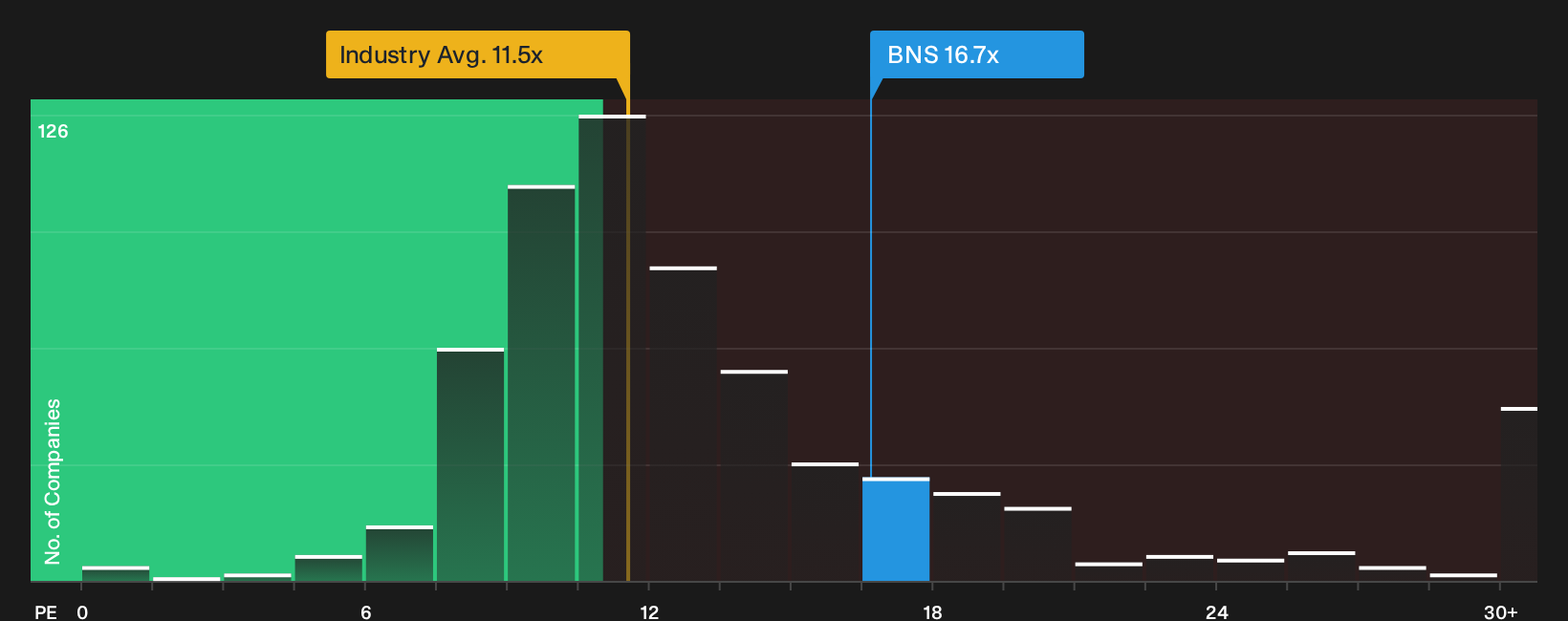Screen dimensions: 1568x621
Task: Click the 'PE' axis label
Action: [x=46, y=612]
